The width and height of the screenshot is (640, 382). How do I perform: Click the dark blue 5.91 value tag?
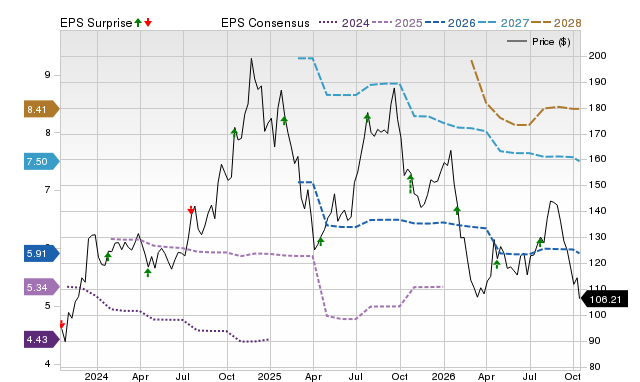pyautogui.click(x=42, y=253)
